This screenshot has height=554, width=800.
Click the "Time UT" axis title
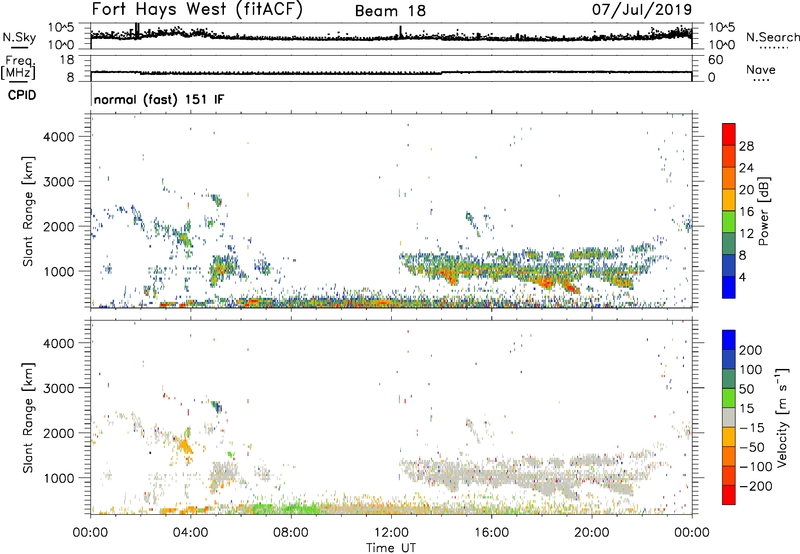pyautogui.click(x=391, y=548)
